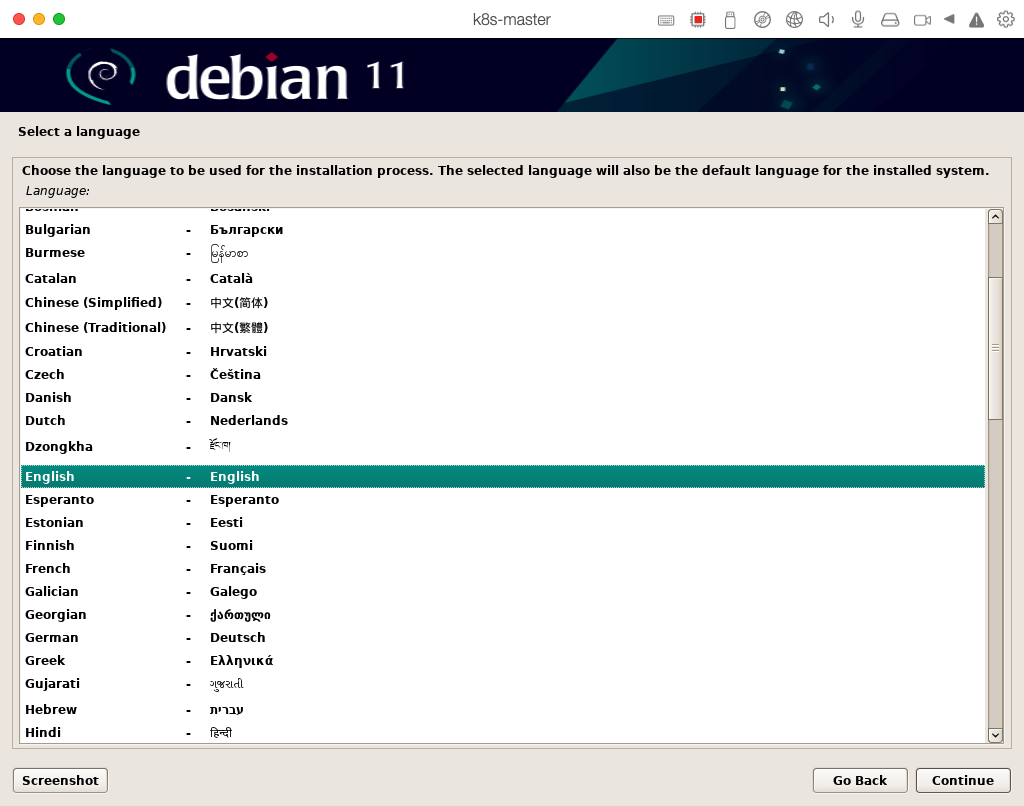Select Gujarati language row
Screen dimensions: 1024x806
tap(502, 684)
